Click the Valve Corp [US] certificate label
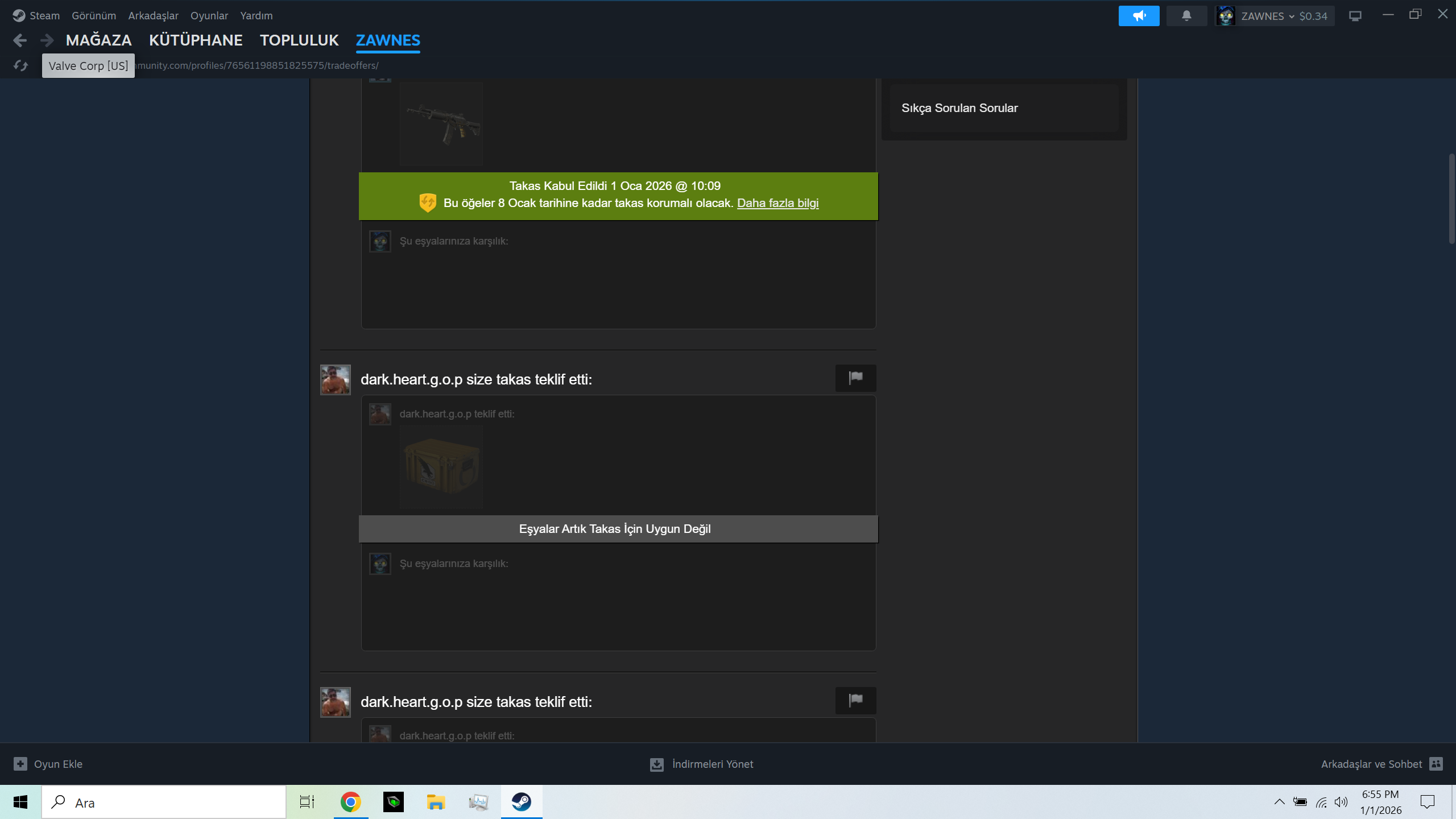 88,65
